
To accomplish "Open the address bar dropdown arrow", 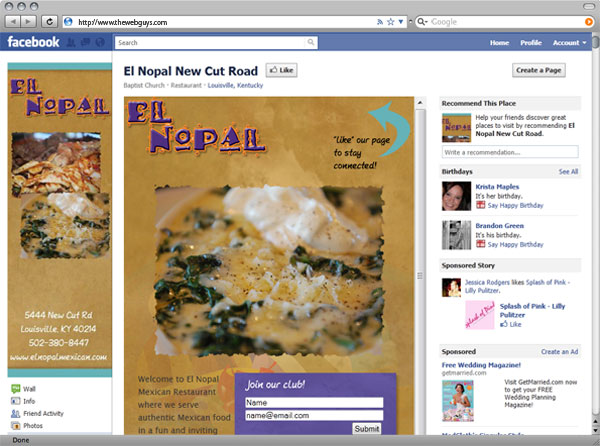I will (x=401, y=22).
